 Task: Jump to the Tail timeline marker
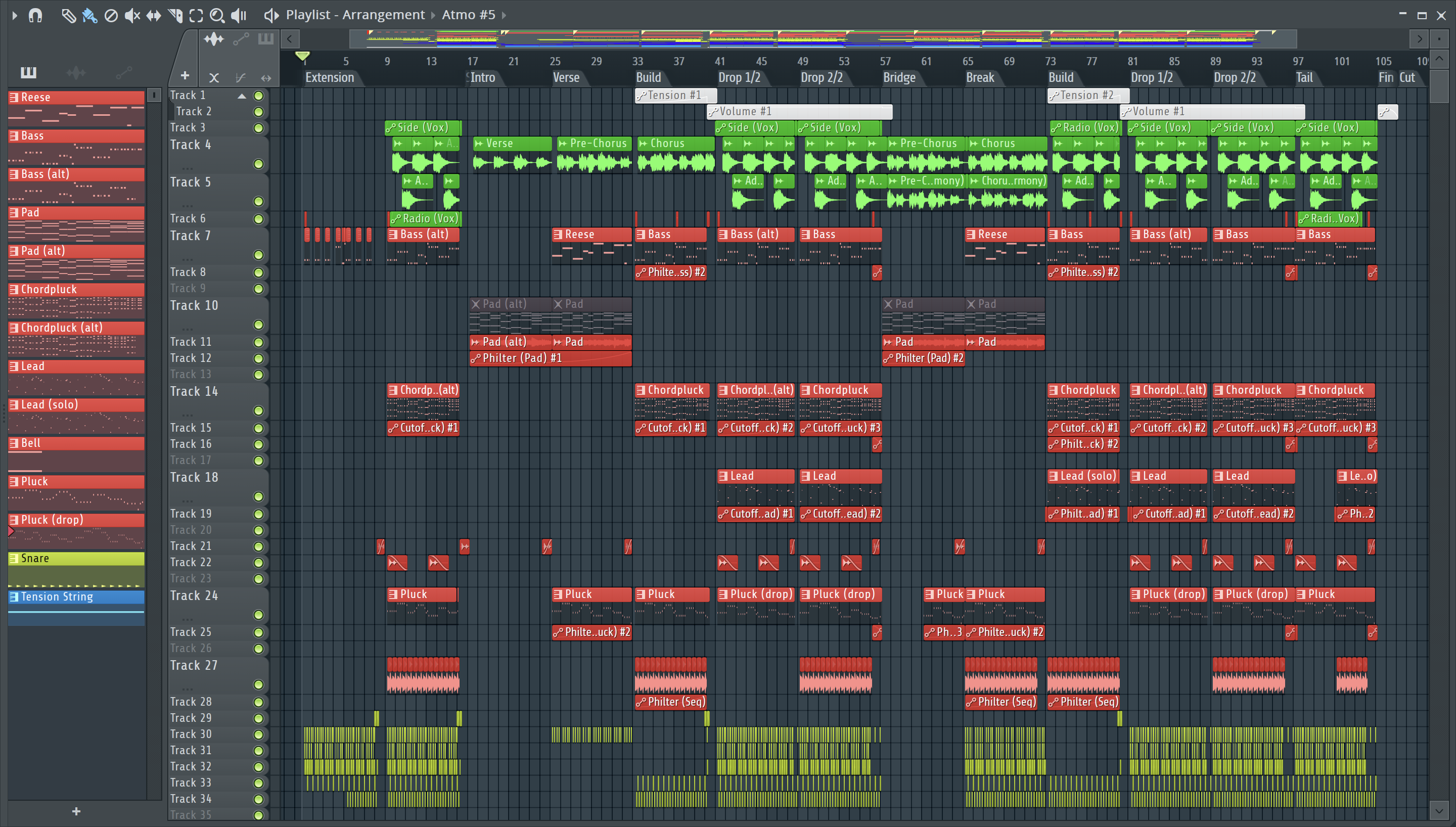pos(1304,78)
